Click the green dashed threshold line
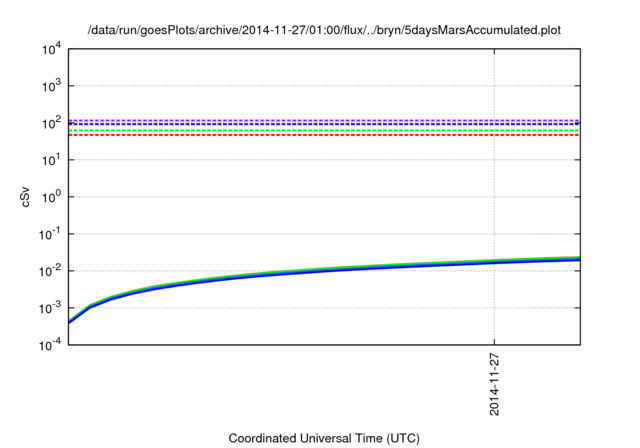The width and height of the screenshot is (640, 448). click(x=324, y=131)
